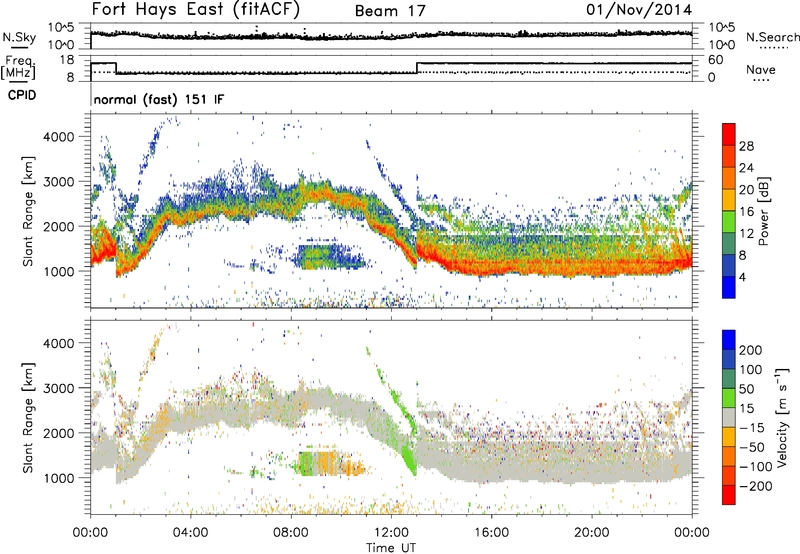This screenshot has height=554, width=800.
Task: Click the gray segment of the Velocity colorbar
Action: tap(729, 418)
